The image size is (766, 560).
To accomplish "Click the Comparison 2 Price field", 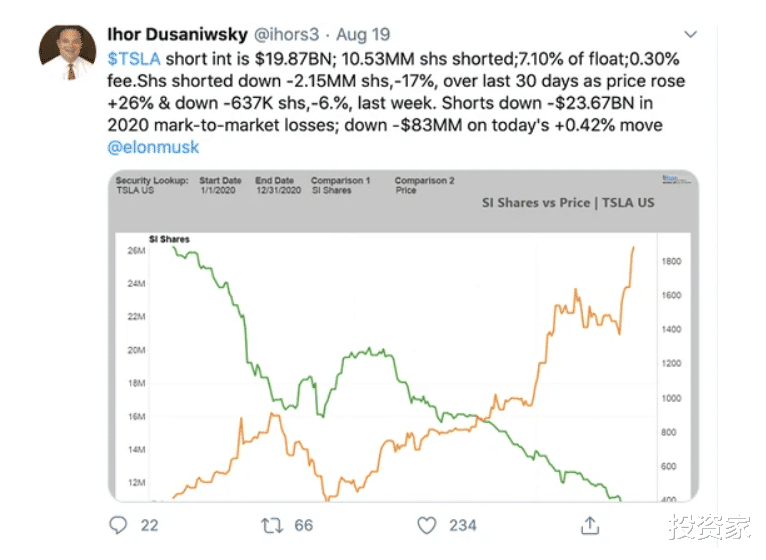I will pos(424,185).
